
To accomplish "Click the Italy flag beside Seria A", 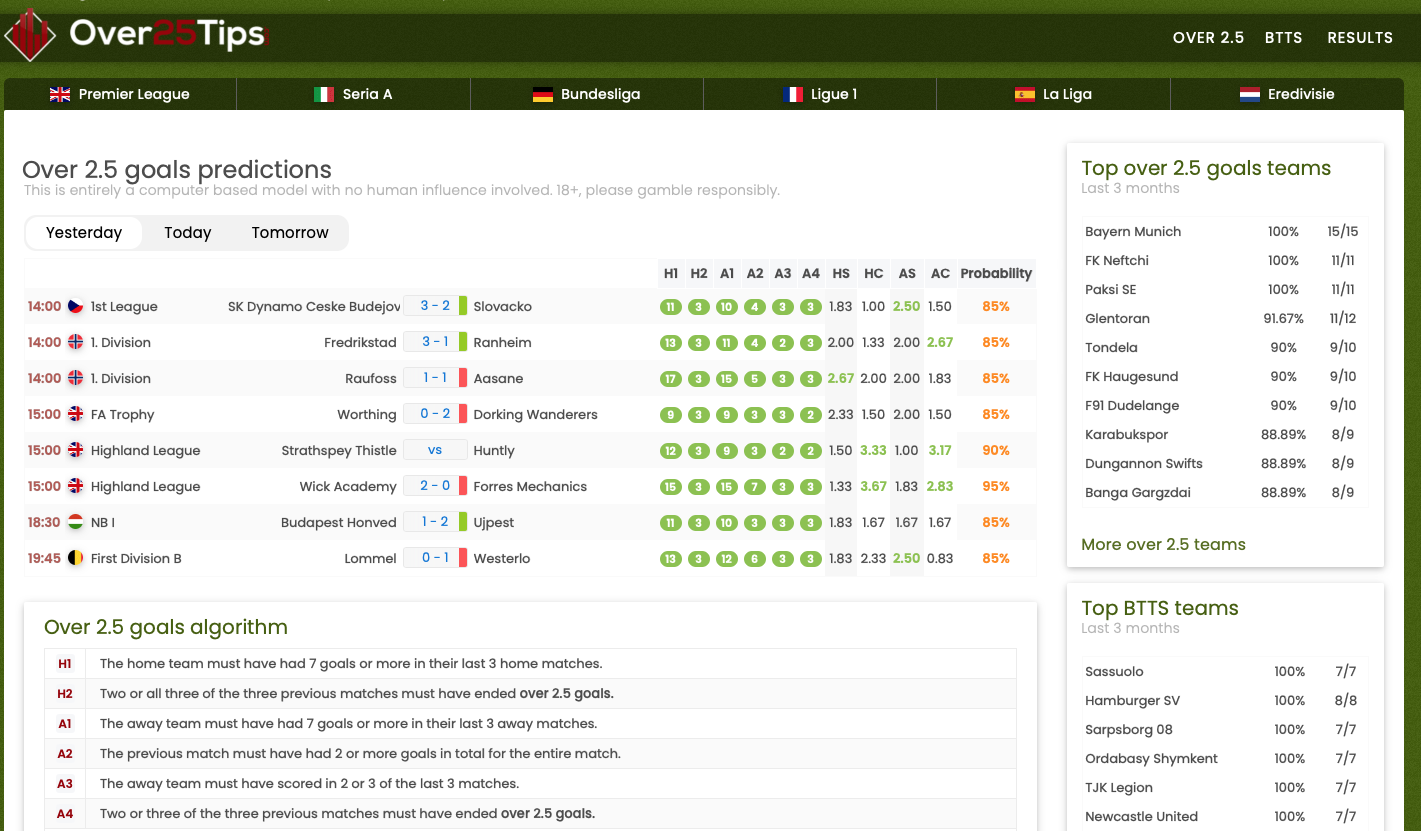I will click(324, 94).
